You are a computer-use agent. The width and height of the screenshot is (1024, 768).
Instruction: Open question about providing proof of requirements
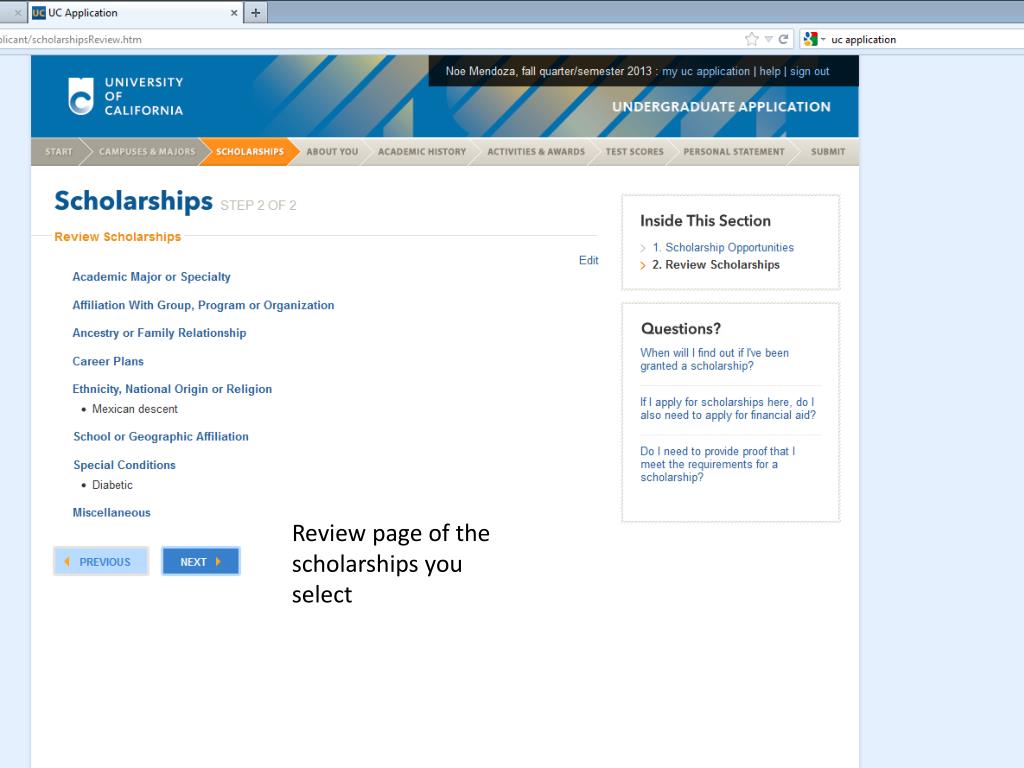[717, 464]
